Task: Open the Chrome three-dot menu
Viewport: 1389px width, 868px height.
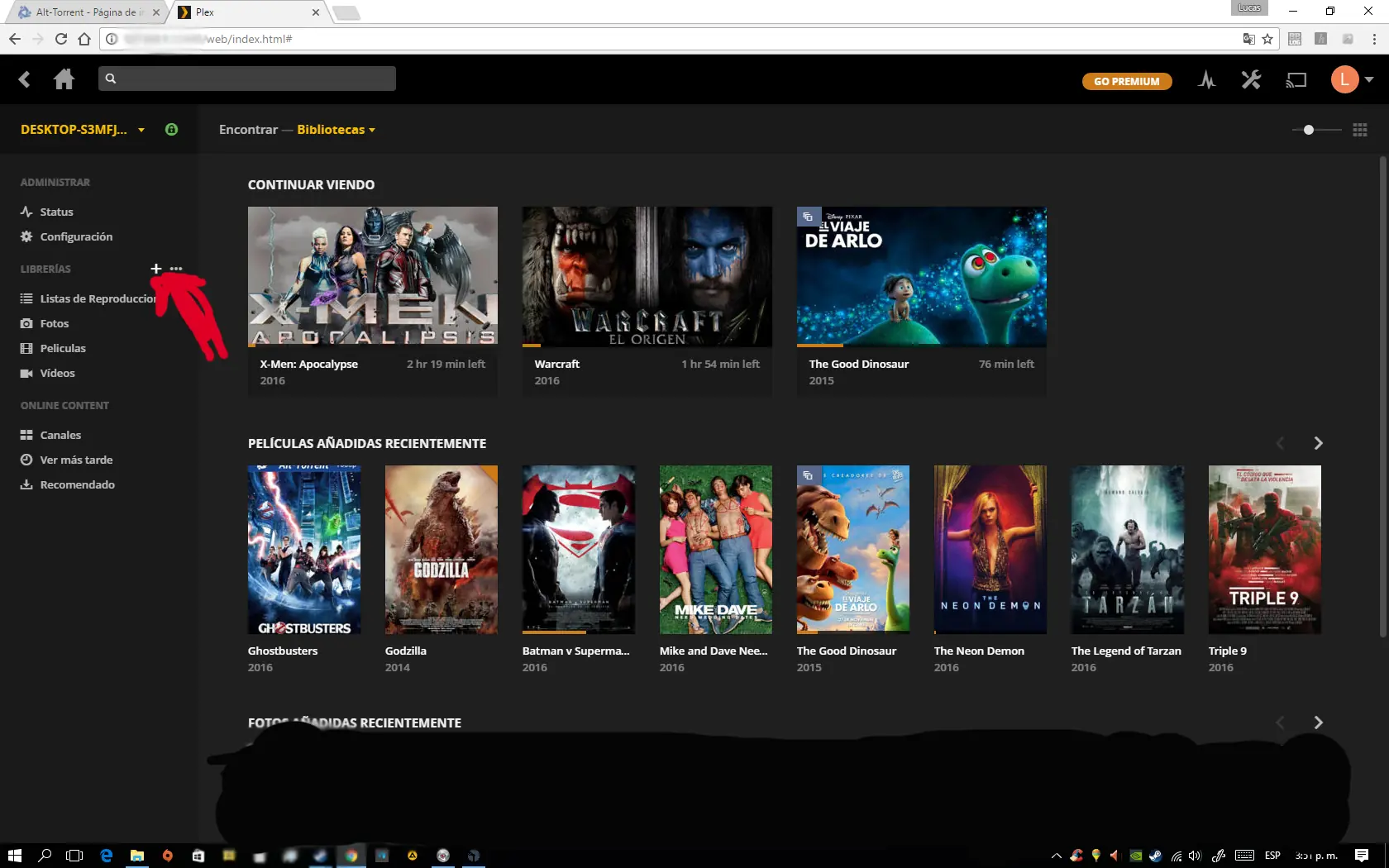Action: 1374,39
